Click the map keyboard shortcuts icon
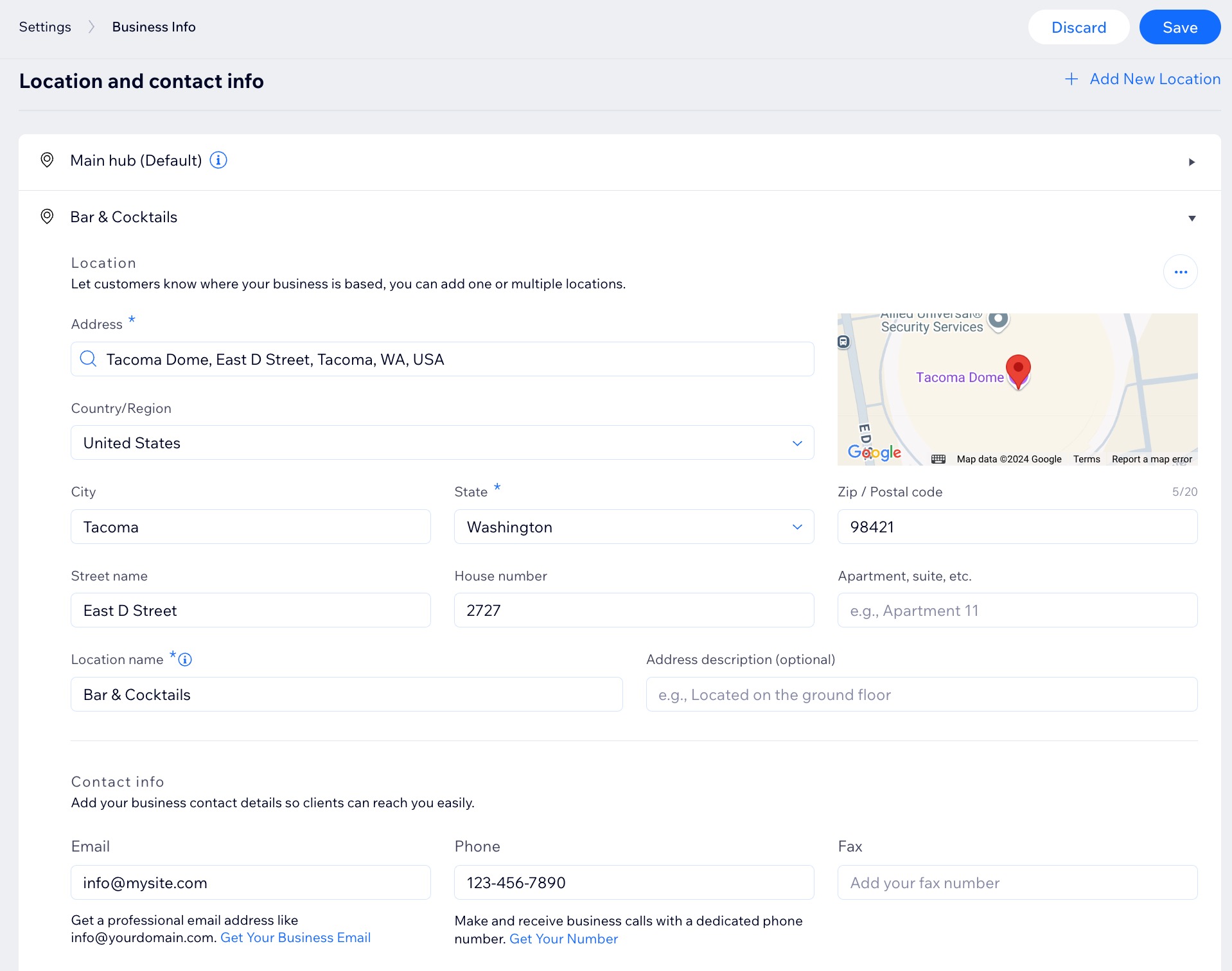Image resolution: width=1232 pixels, height=971 pixels. pyautogui.click(x=938, y=459)
